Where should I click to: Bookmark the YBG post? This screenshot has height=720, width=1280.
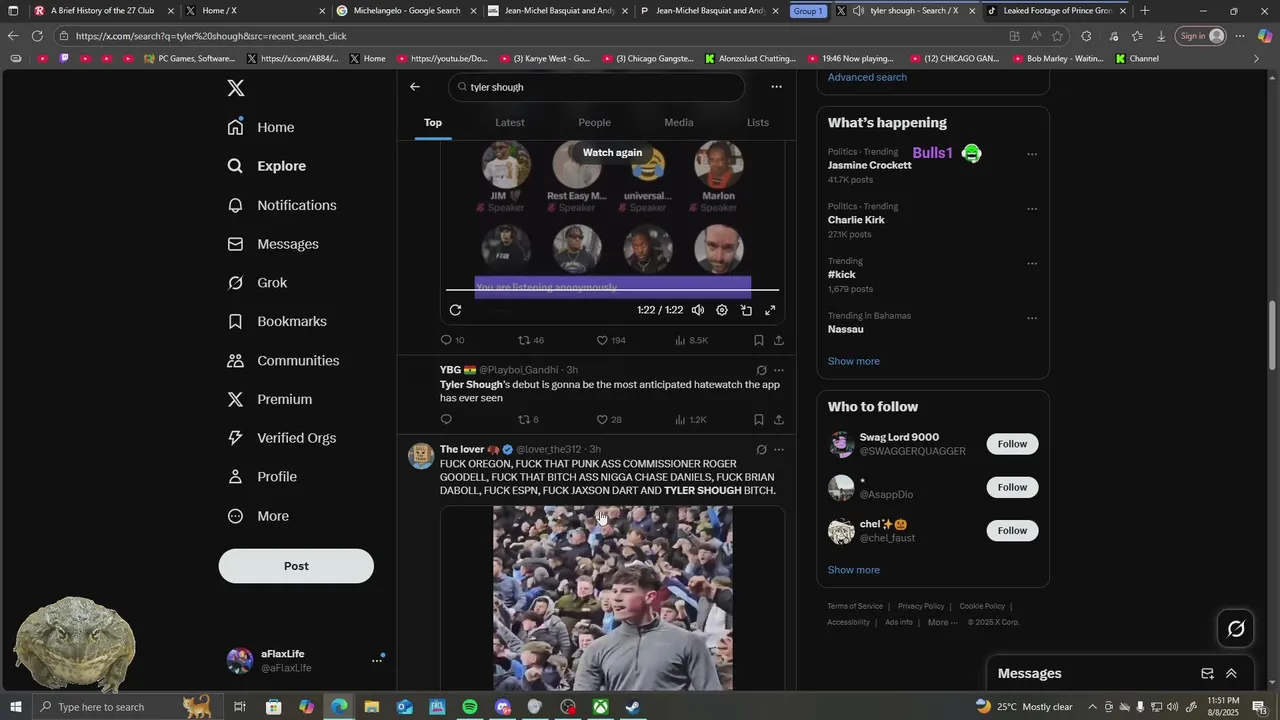tap(758, 419)
